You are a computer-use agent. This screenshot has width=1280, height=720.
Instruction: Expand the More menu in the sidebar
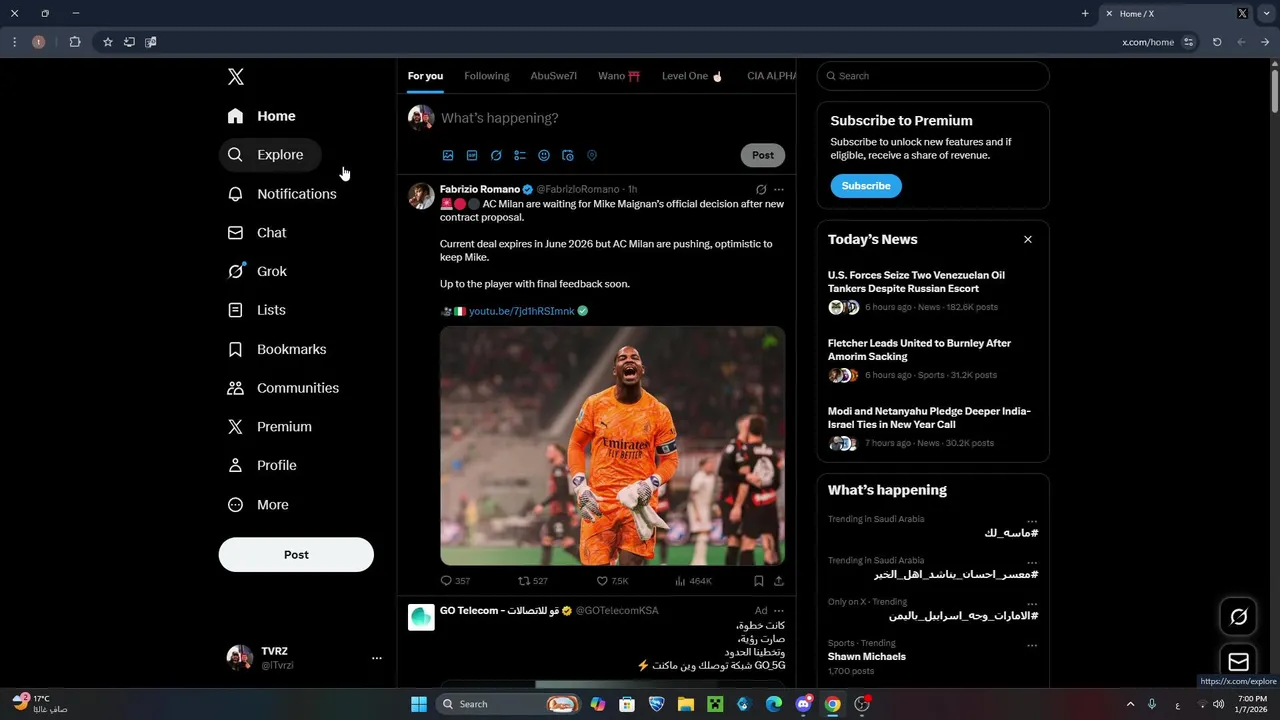click(x=259, y=505)
